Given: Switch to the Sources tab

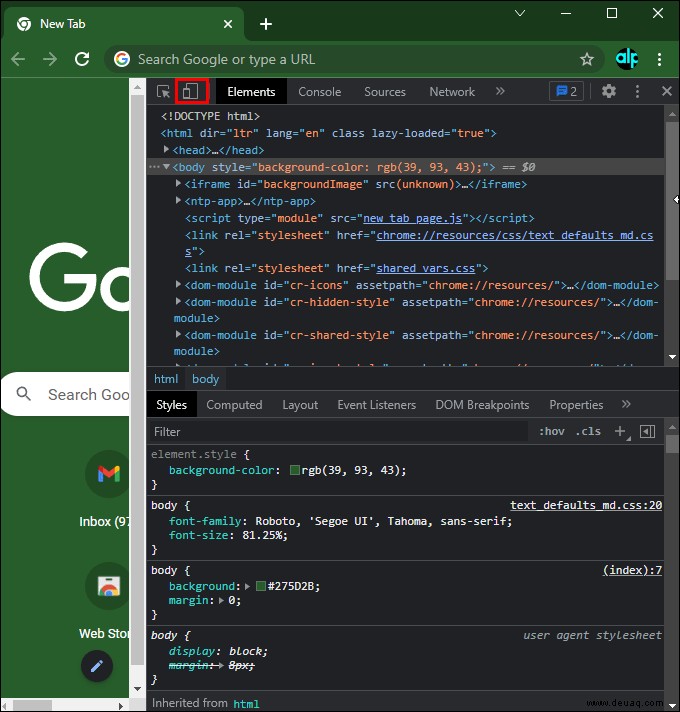Looking at the screenshot, I should pyautogui.click(x=384, y=92).
